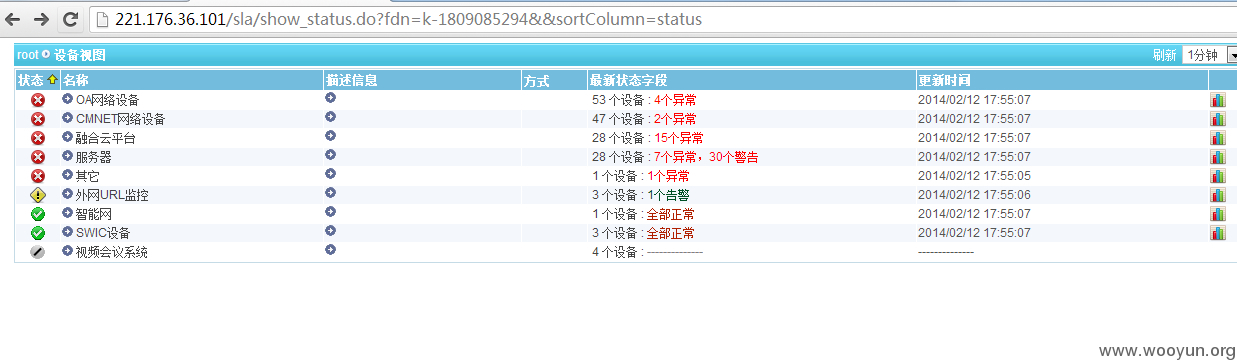This screenshot has width=1237, height=360.
Task: Click description info icon for 外网URL监控
Action: pyautogui.click(x=330, y=193)
